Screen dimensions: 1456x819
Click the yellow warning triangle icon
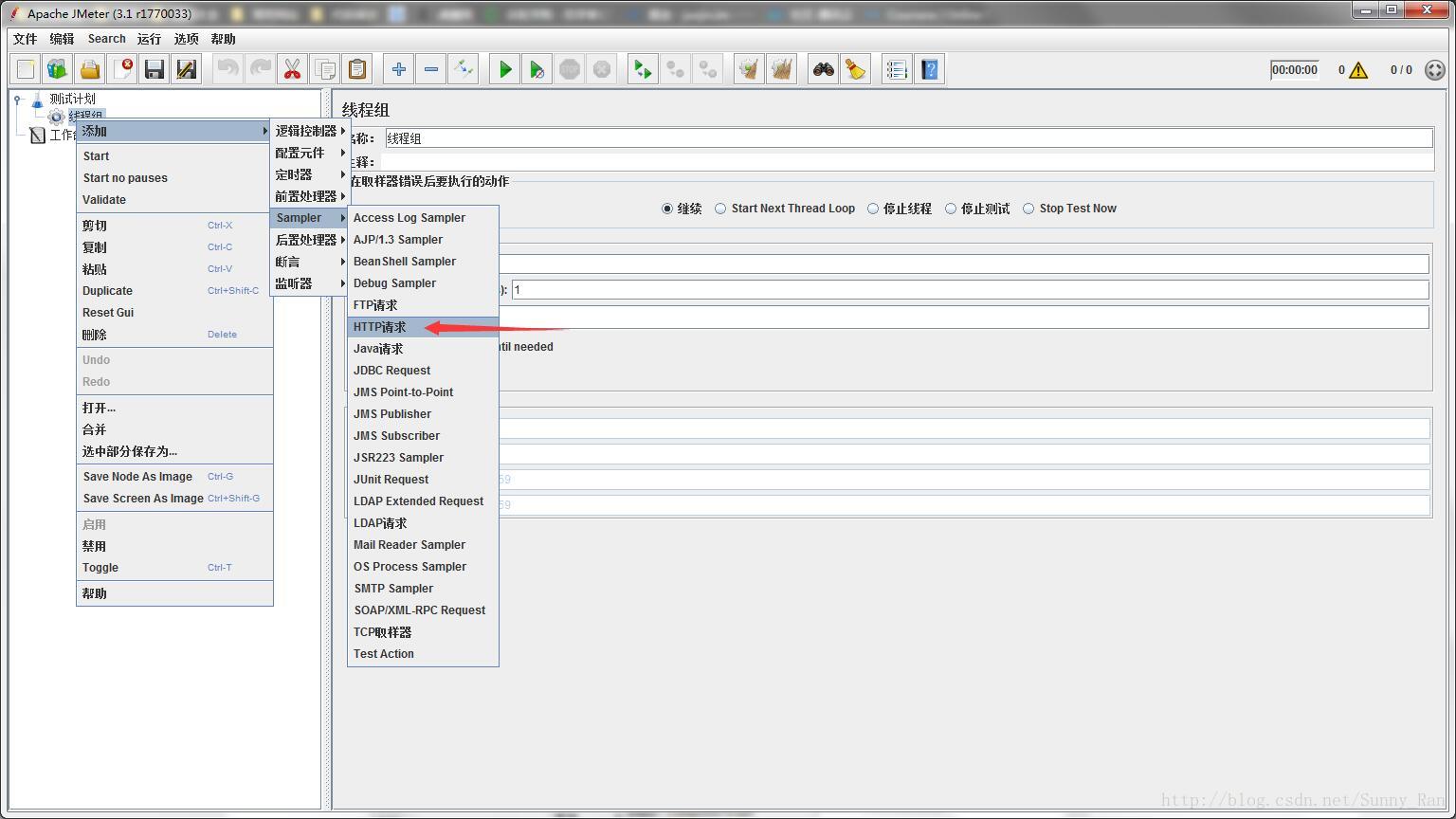point(1358,70)
